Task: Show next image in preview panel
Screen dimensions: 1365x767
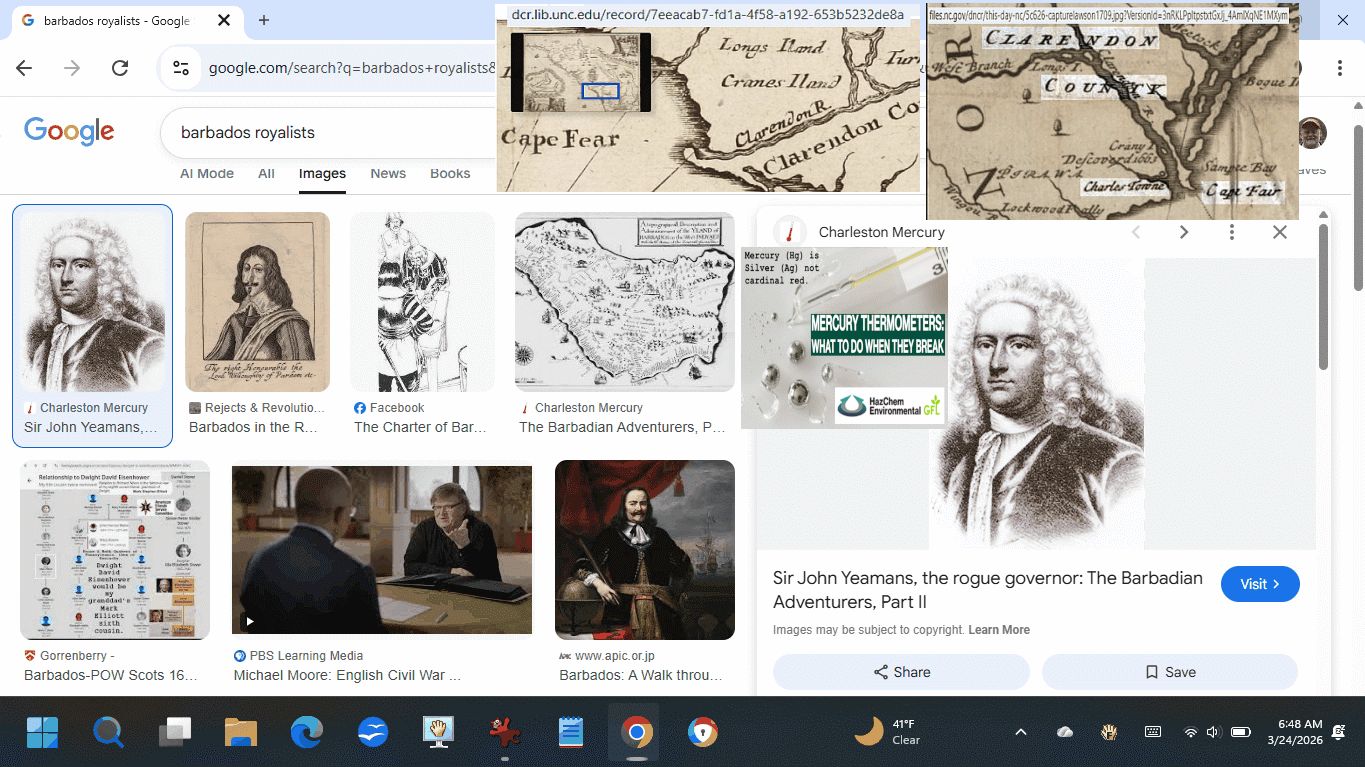Action: click(1184, 232)
